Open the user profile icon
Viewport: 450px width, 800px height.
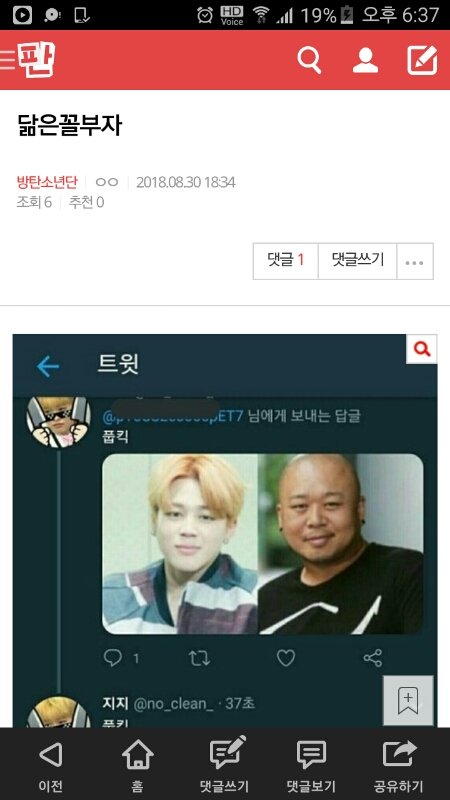pos(365,60)
